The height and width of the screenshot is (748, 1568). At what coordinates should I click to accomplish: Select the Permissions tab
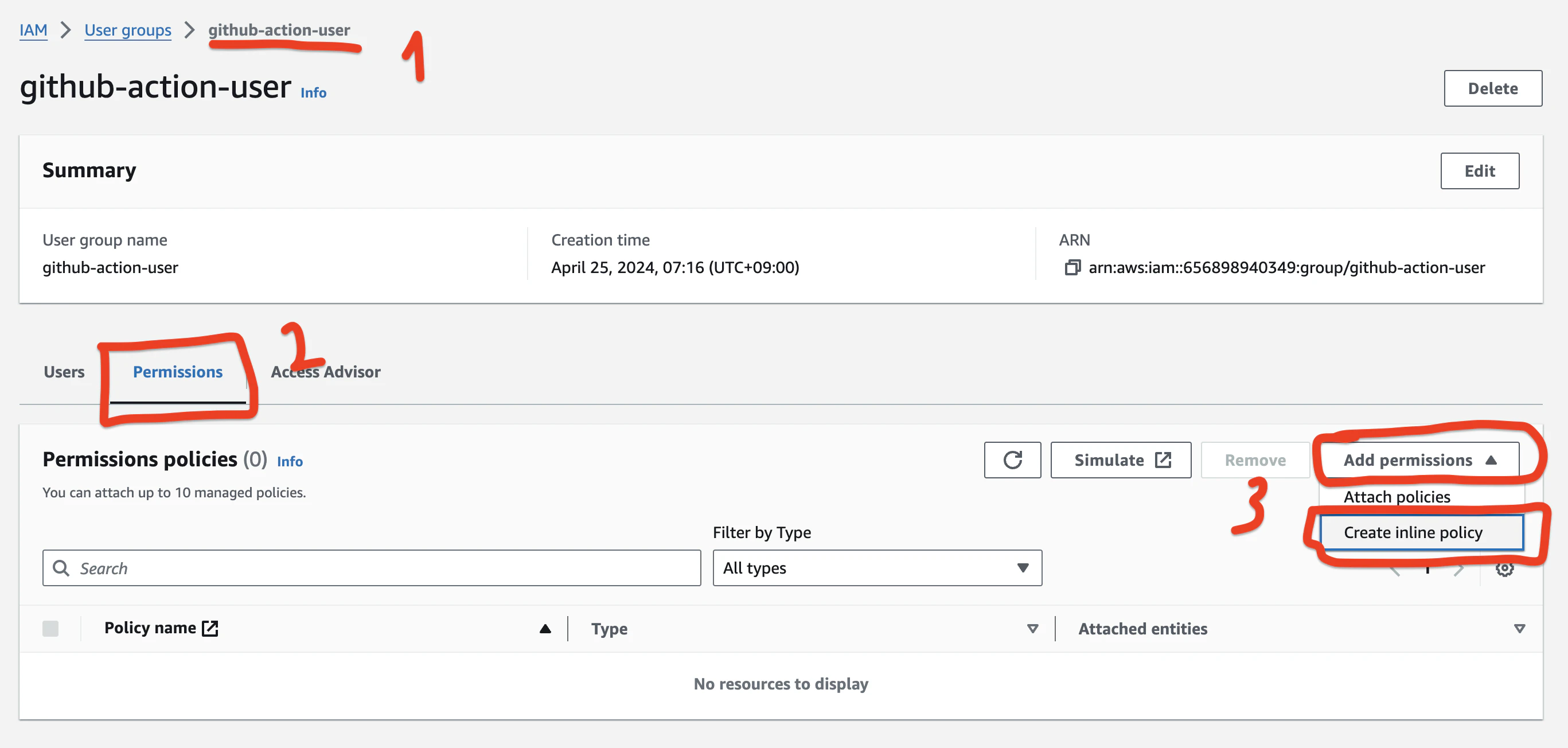tap(178, 372)
